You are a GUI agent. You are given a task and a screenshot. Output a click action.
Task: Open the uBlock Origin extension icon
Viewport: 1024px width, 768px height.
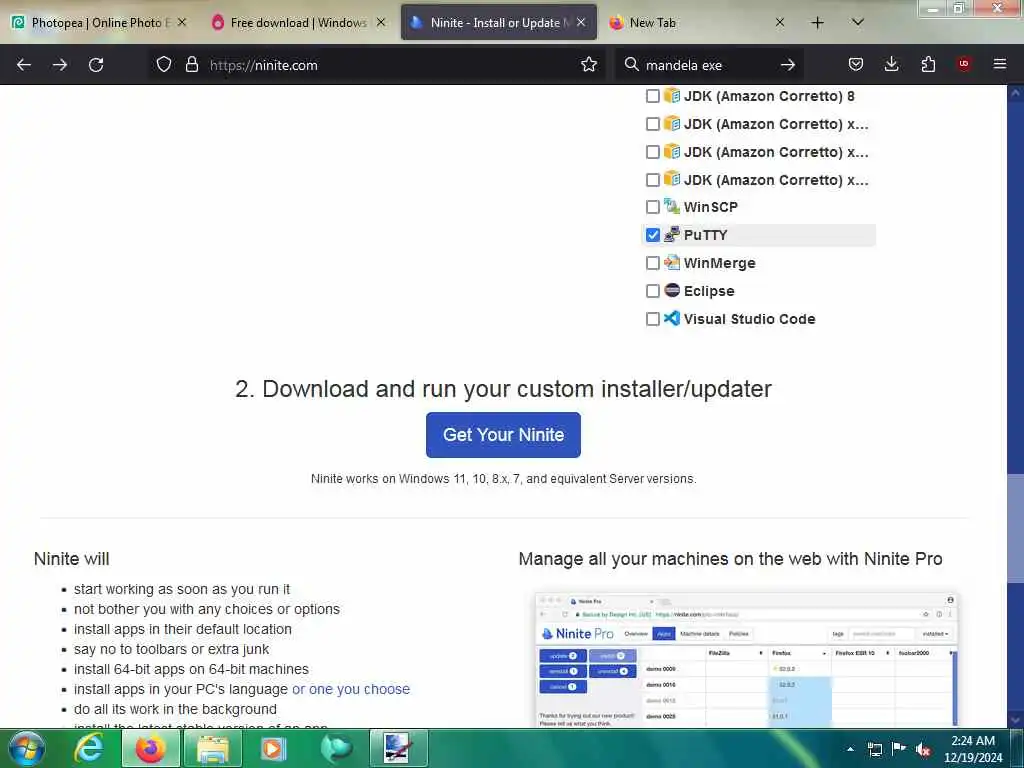pos(964,64)
